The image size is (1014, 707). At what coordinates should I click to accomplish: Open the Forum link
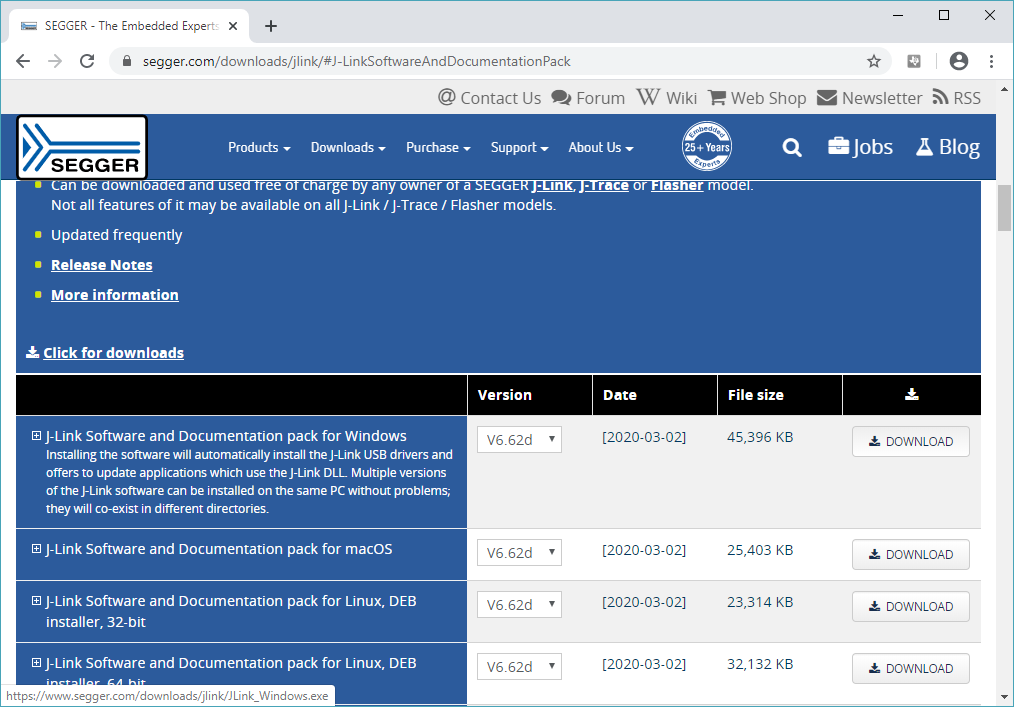coord(588,98)
